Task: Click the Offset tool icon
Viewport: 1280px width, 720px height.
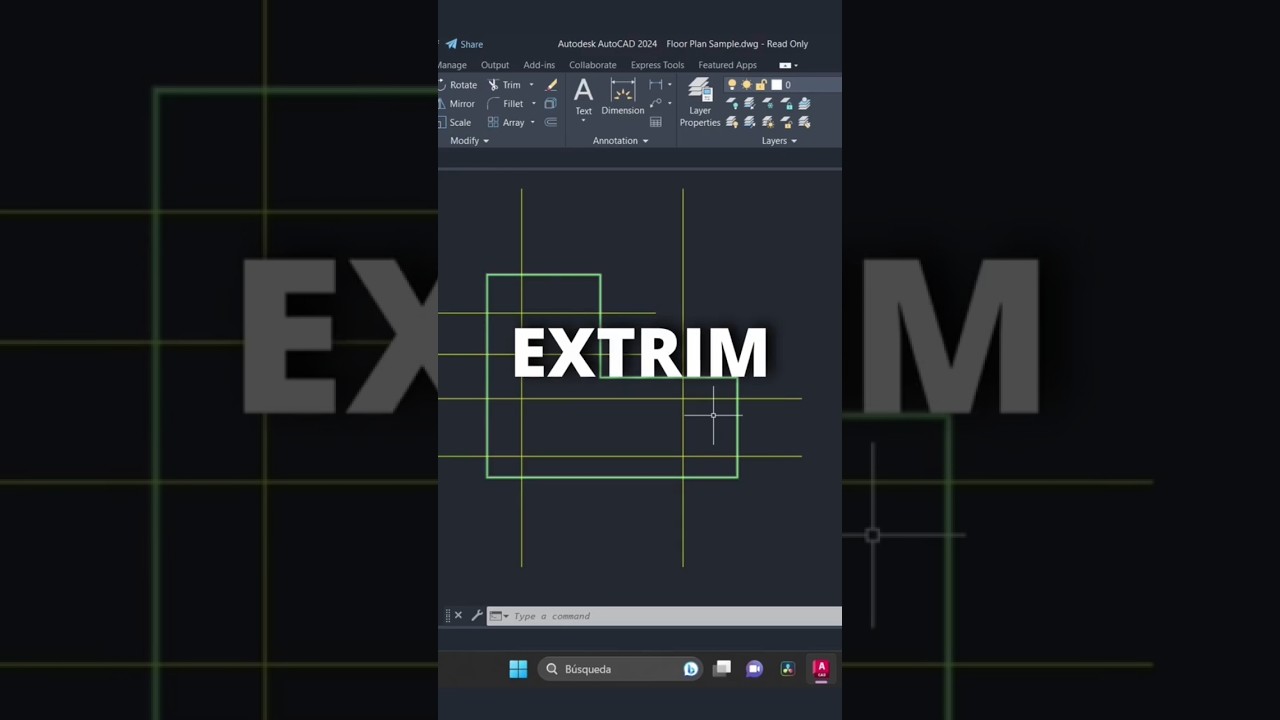Action: (551, 122)
